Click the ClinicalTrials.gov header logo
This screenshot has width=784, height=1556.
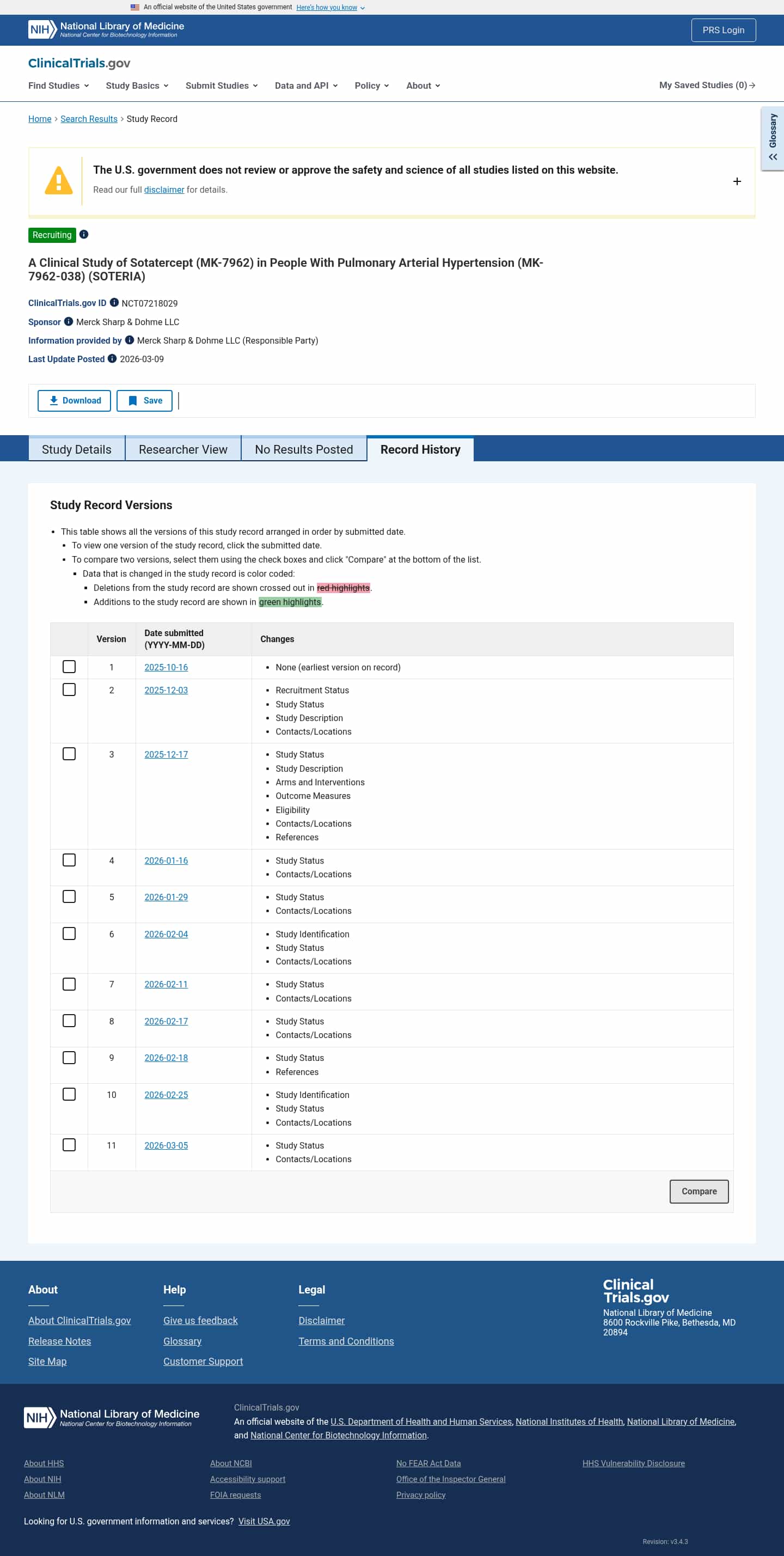pos(79,63)
